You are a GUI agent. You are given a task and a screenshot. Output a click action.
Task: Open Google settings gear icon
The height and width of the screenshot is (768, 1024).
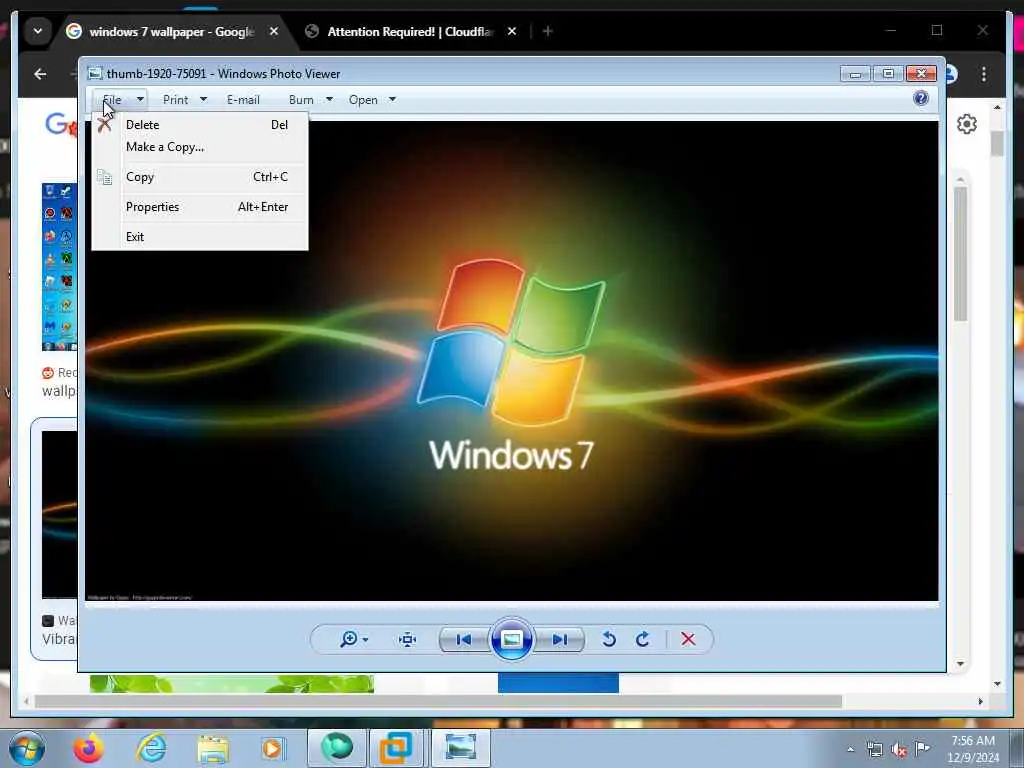point(967,124)
